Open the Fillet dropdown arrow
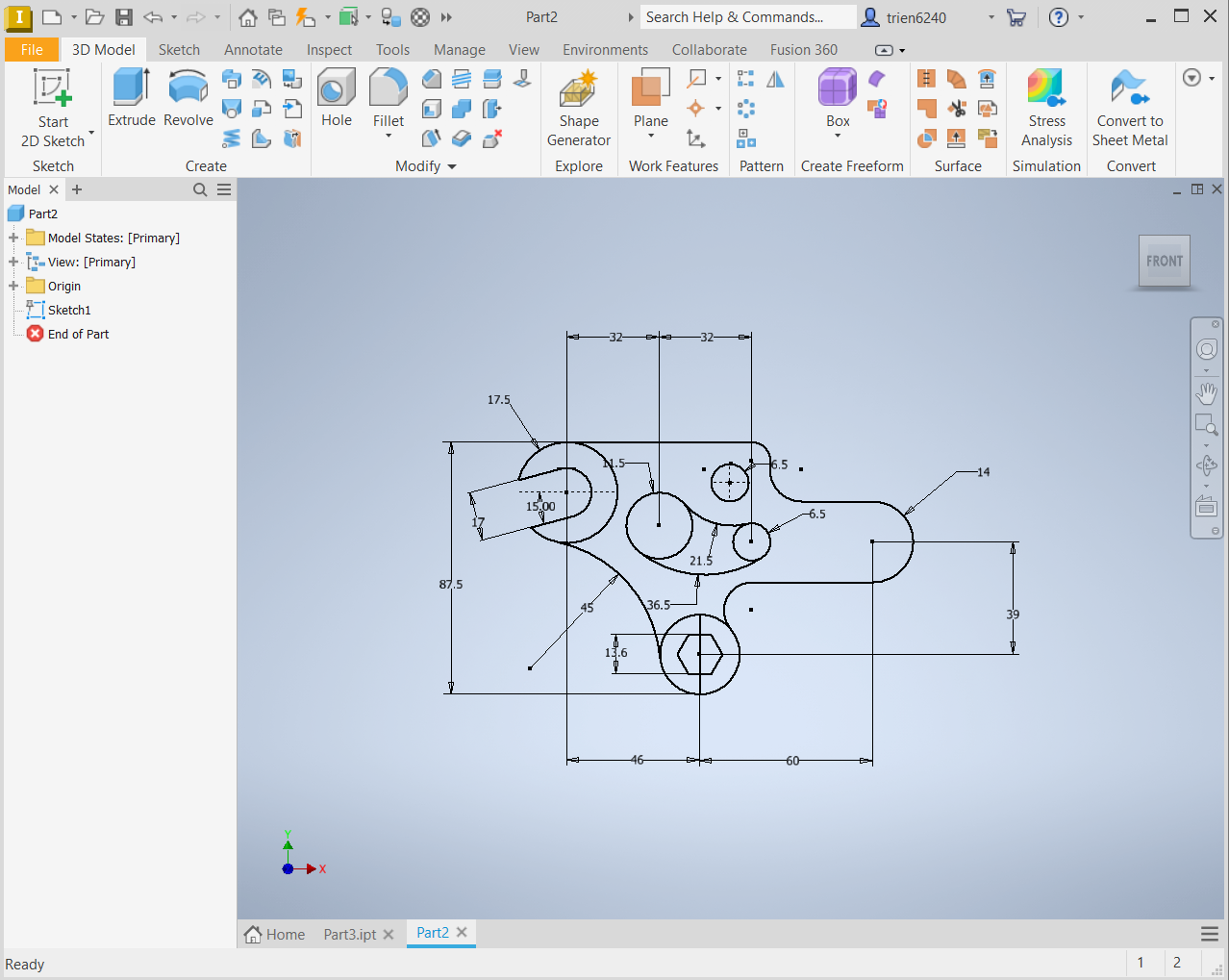 point(389,137)
